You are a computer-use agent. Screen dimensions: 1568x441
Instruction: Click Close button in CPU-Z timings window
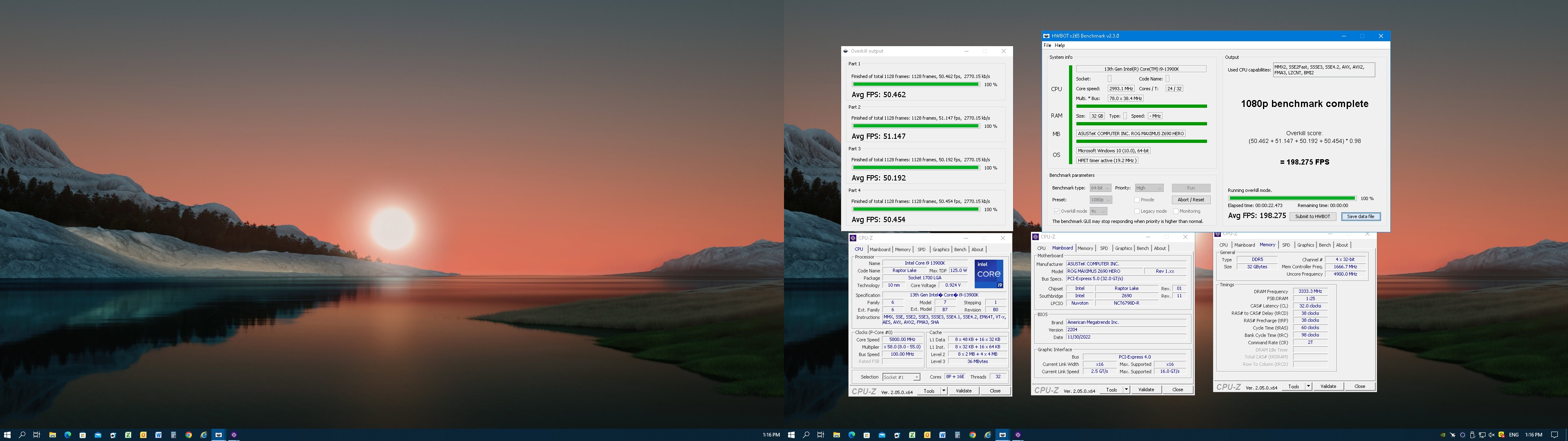[x=1361, y=388]
